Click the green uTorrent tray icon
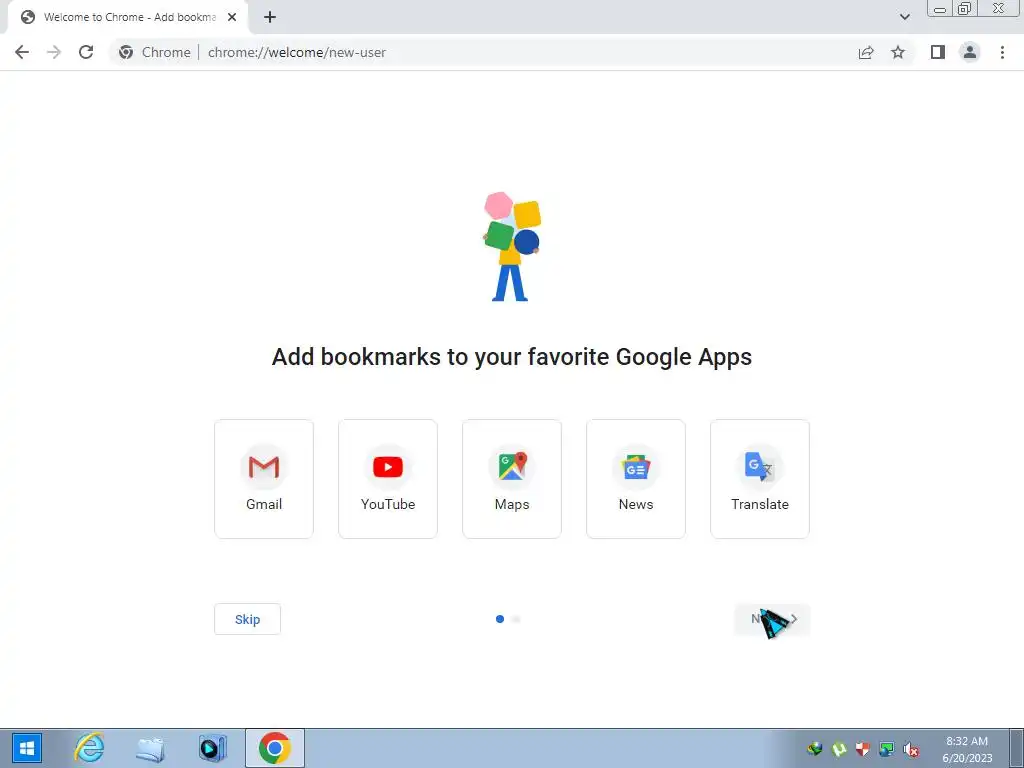The height and width of the screenshot is (768, 1024). (839, 750)
